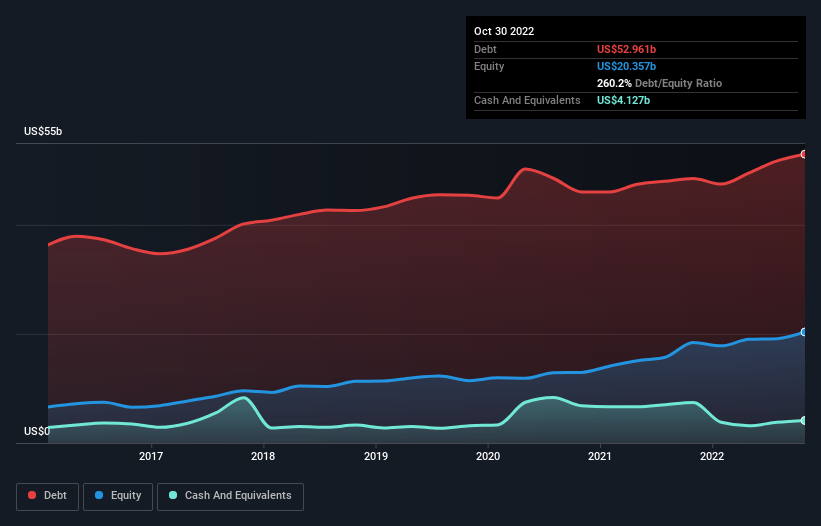This screenshot has width=821, height=526.
Task: Click the red Debt endpoint marker
Action: coord(804,154)
